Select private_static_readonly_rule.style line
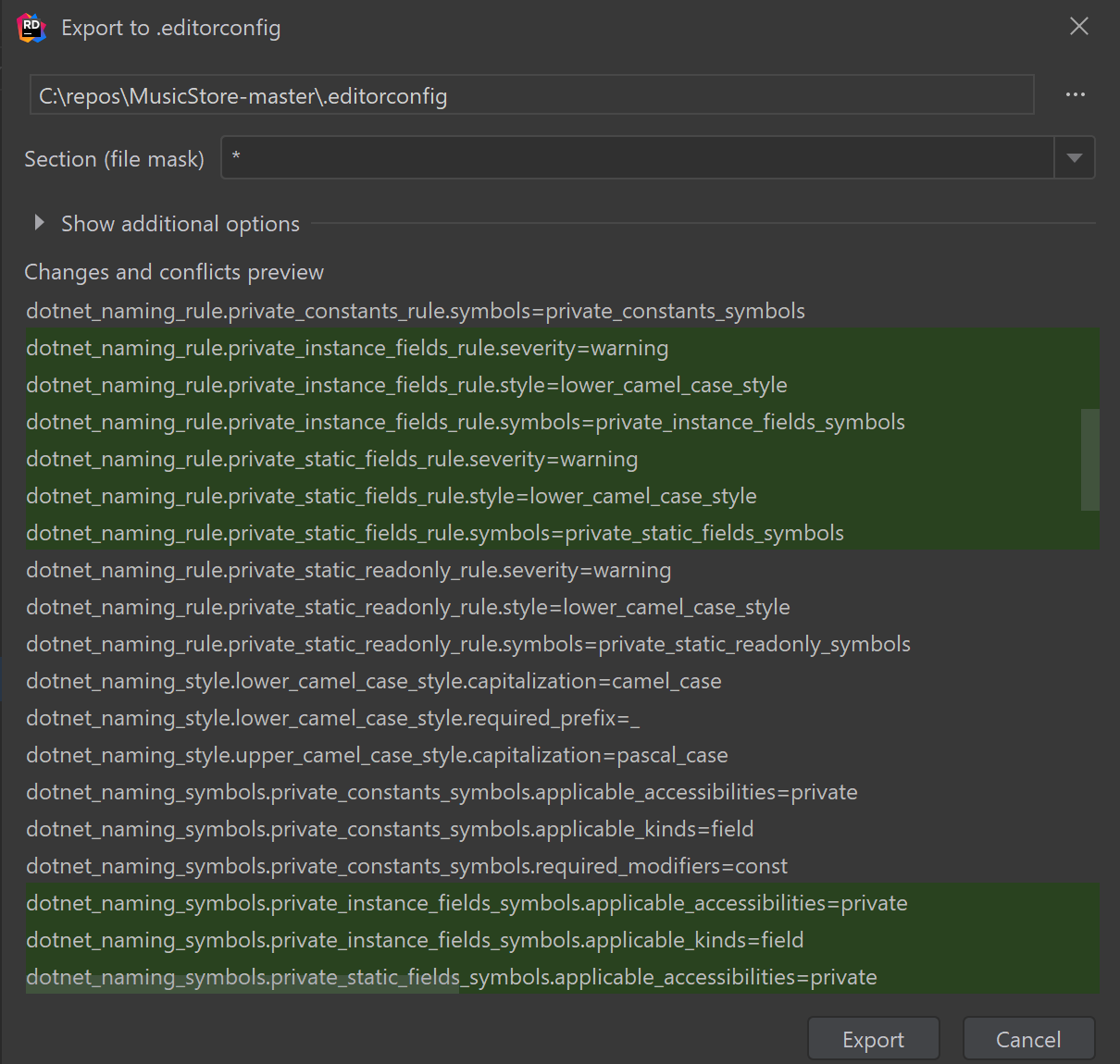Viewport: 1120px width, 1064px height. point(408,607)
